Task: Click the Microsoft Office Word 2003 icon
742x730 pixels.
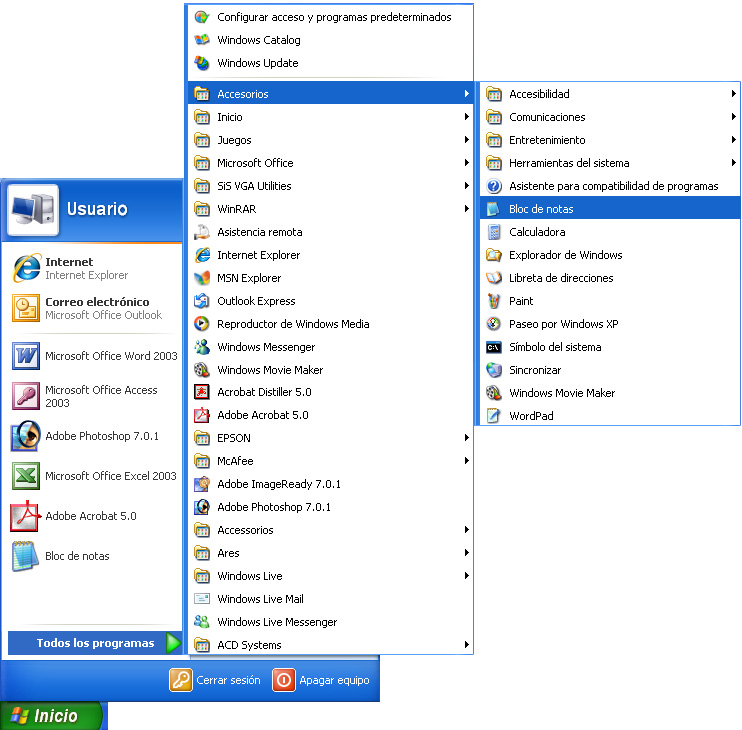Action: point(25,356)
